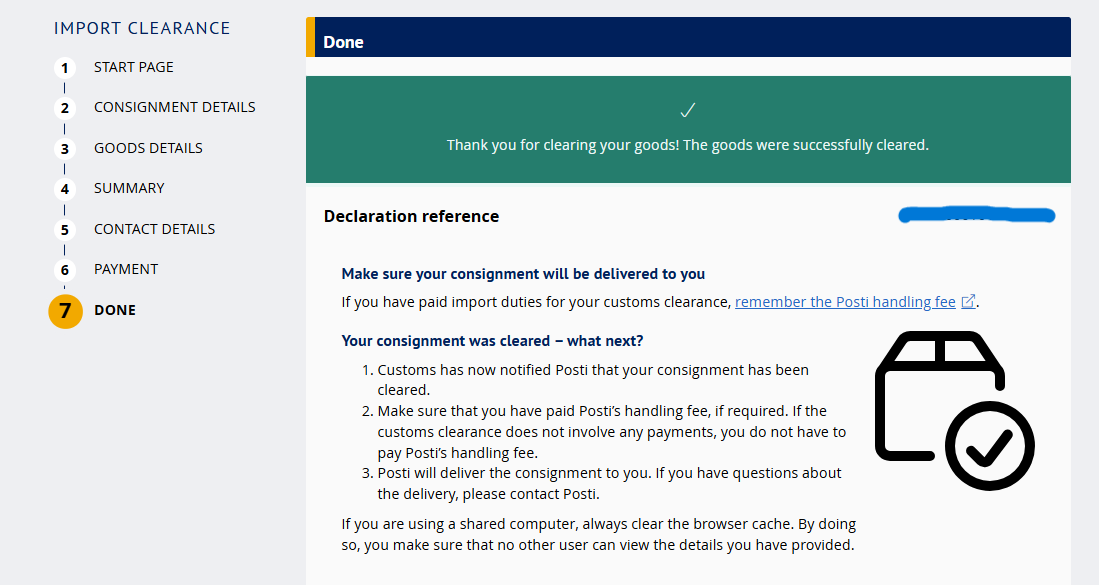Click the yellow step 7 circle

65,311
